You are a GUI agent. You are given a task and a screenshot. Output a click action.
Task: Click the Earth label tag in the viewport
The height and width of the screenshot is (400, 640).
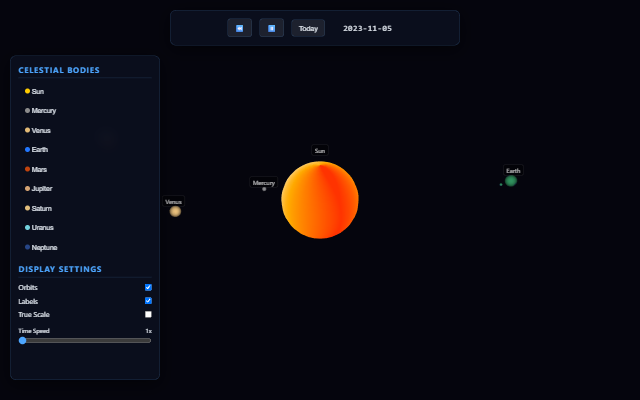513,171
